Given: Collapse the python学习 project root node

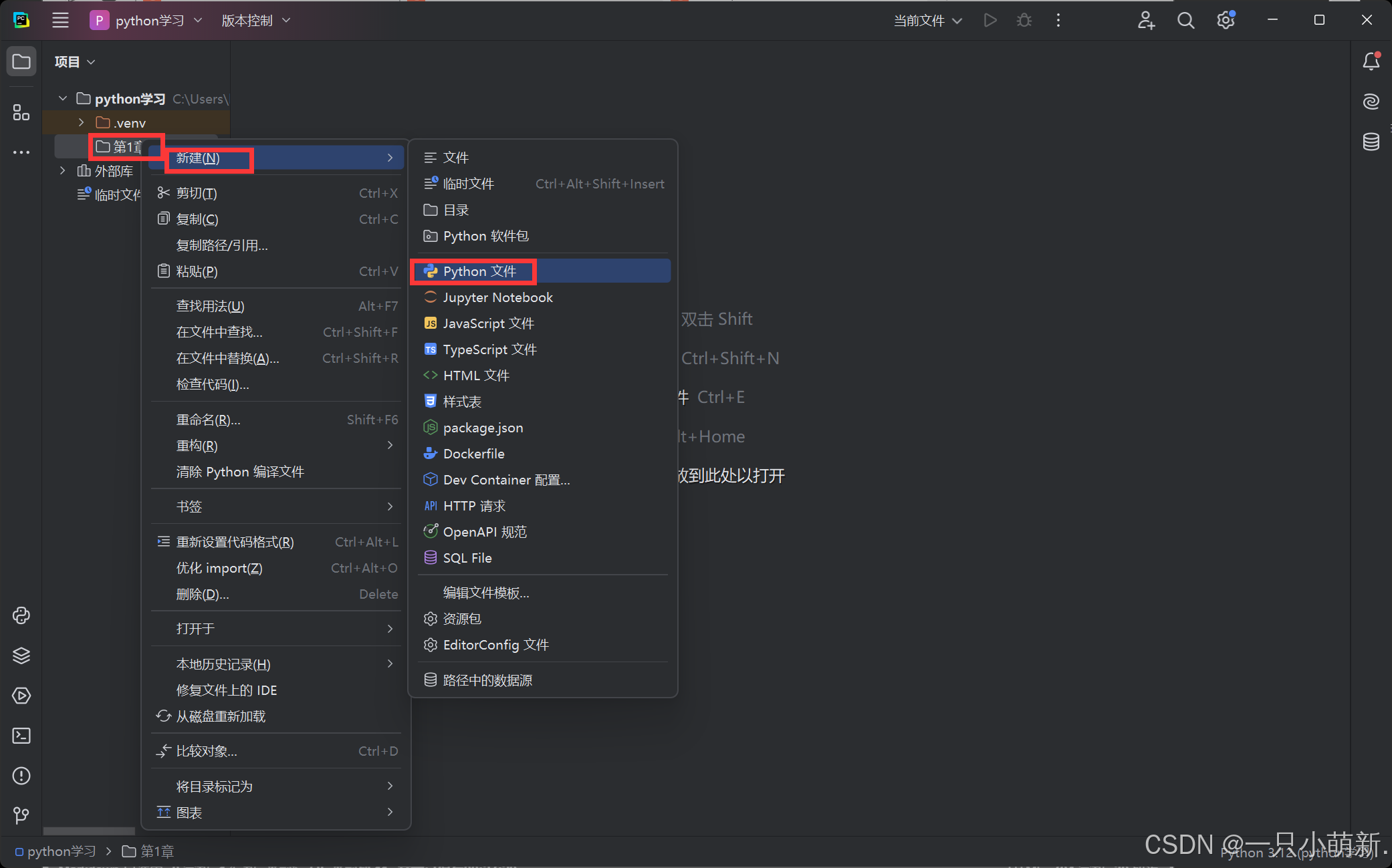Looking at the screenshot, I should (63, 99).
